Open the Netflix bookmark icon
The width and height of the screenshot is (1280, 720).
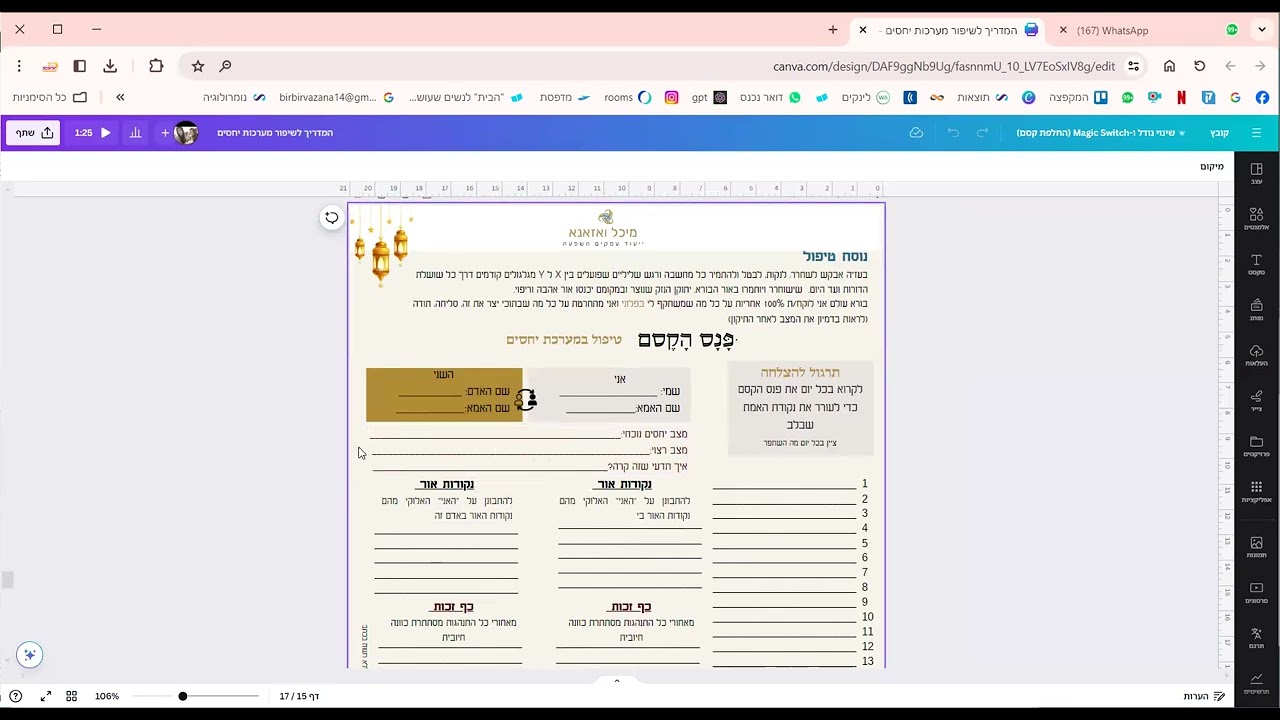click(x=1181, y=97)
